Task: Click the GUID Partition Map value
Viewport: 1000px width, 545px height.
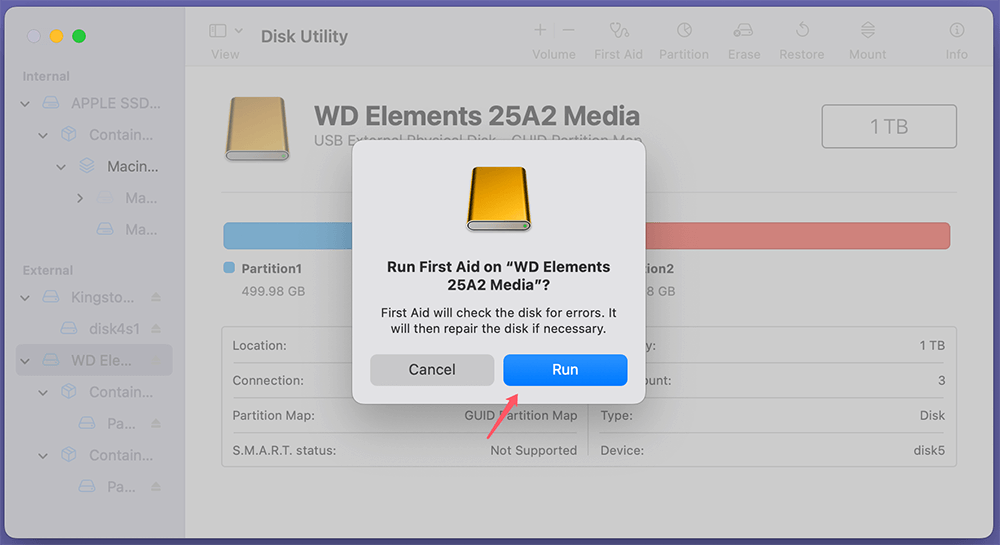Action: pos(520,416)
